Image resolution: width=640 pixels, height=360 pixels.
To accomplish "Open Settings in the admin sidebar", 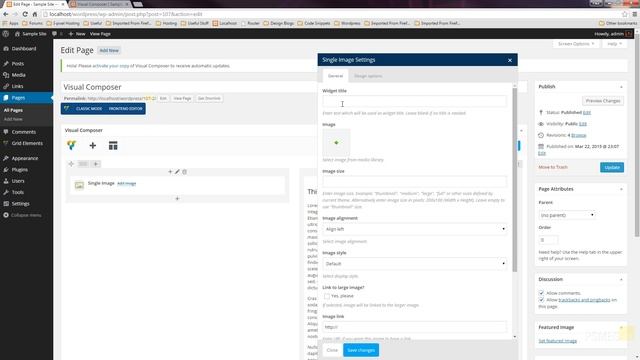I will (20, 204).
